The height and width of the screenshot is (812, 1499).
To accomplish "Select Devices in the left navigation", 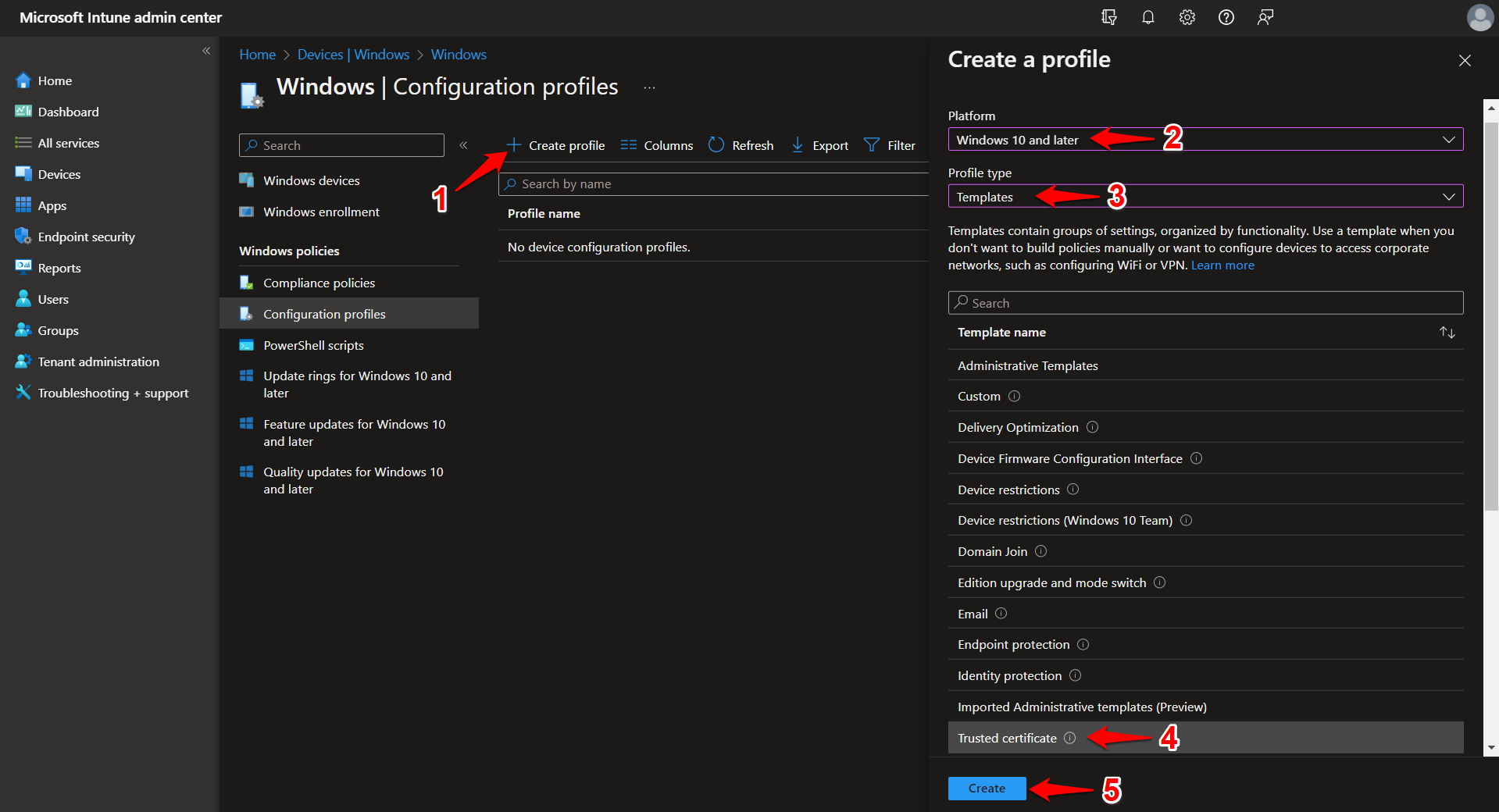I will coord(59,173).
